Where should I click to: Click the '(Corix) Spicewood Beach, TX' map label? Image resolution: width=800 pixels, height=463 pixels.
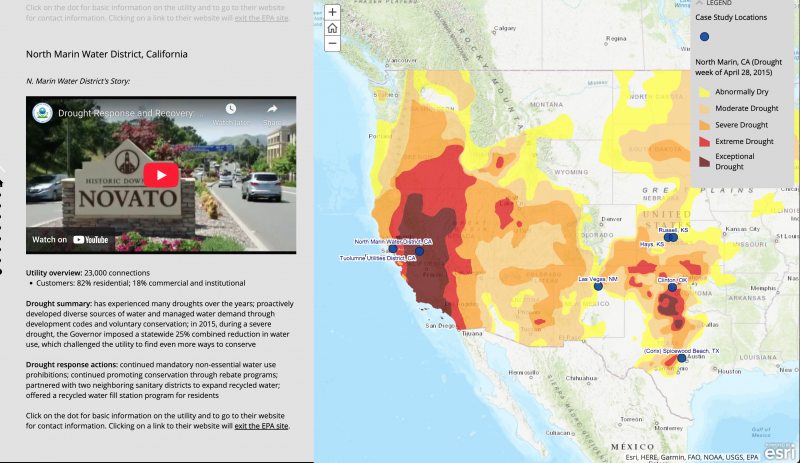tap(681, 351)
